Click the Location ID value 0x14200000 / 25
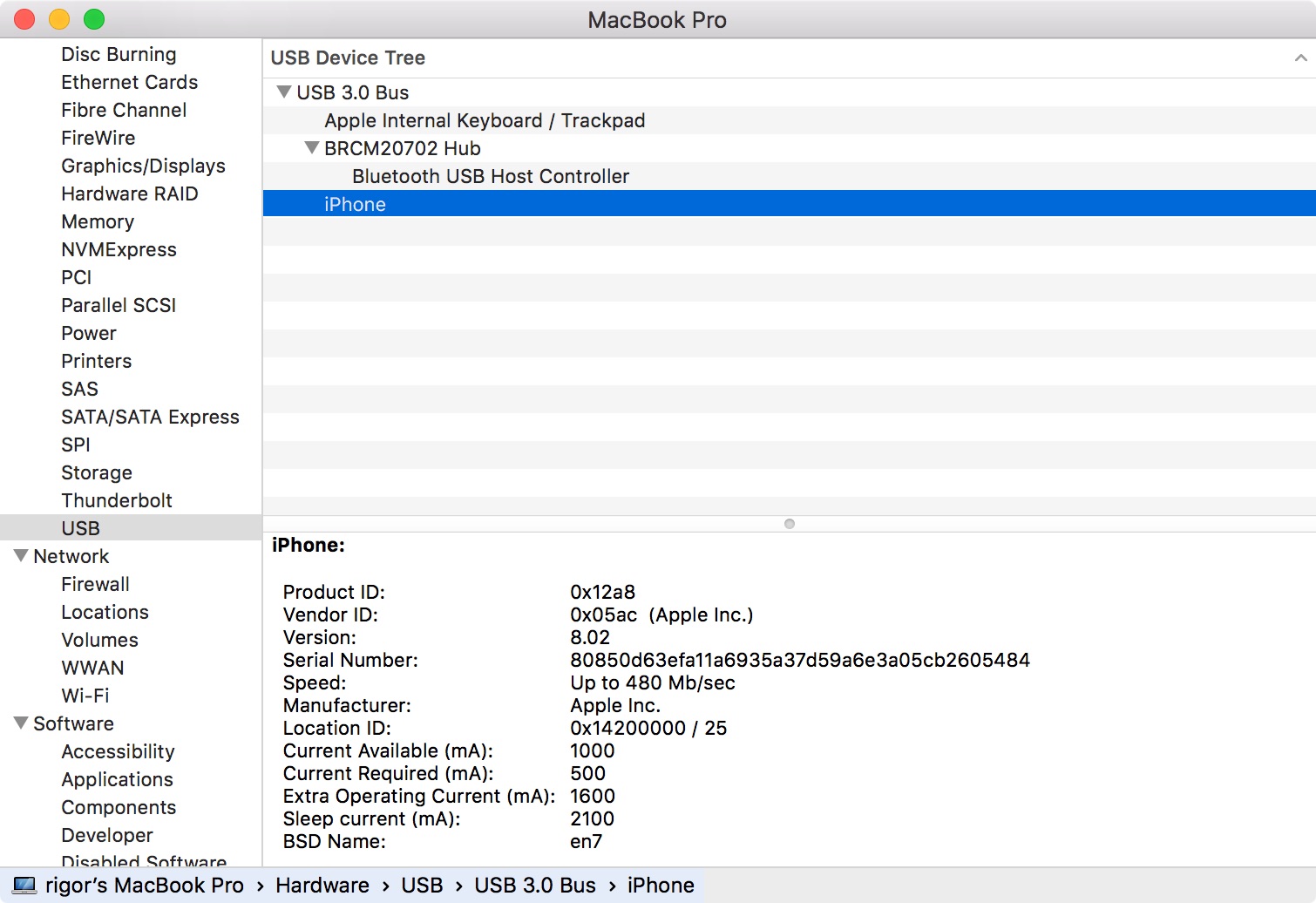This screenshot has height=903, width=1316. [x=648, y=728]
